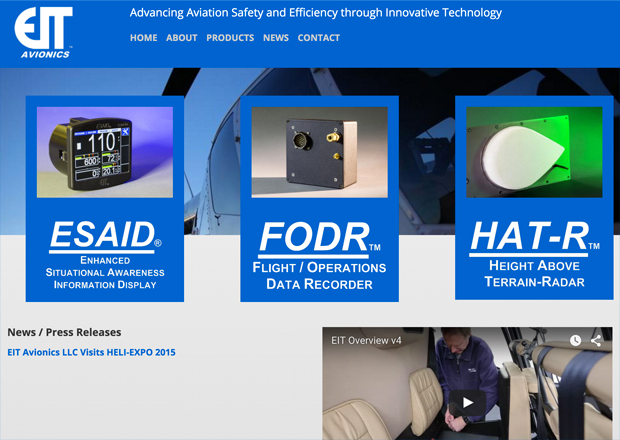Click Flight / Operations Data Recorder text

coord(319,276)
